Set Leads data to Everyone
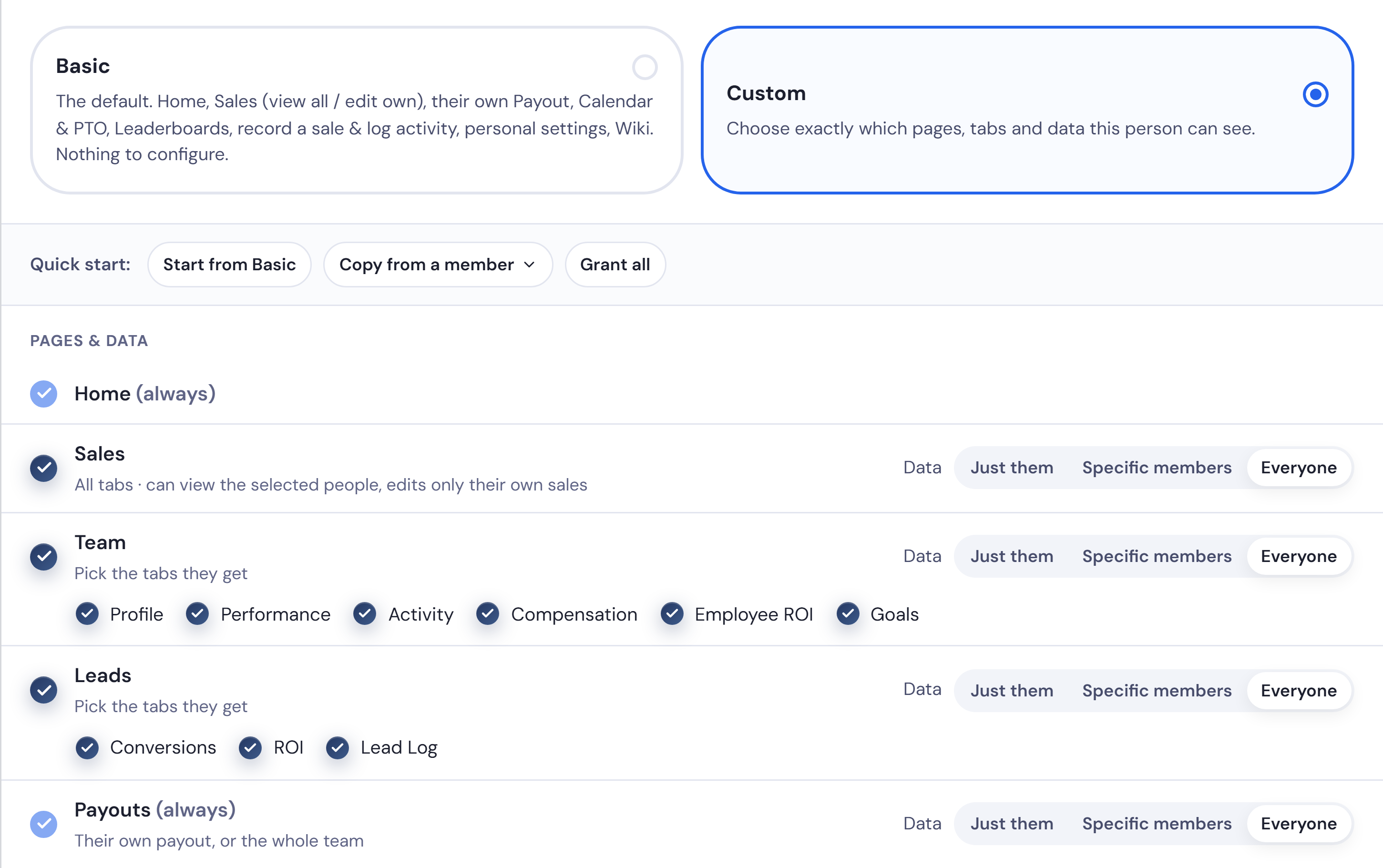Screen dimensions: 1383x868 1299,691
